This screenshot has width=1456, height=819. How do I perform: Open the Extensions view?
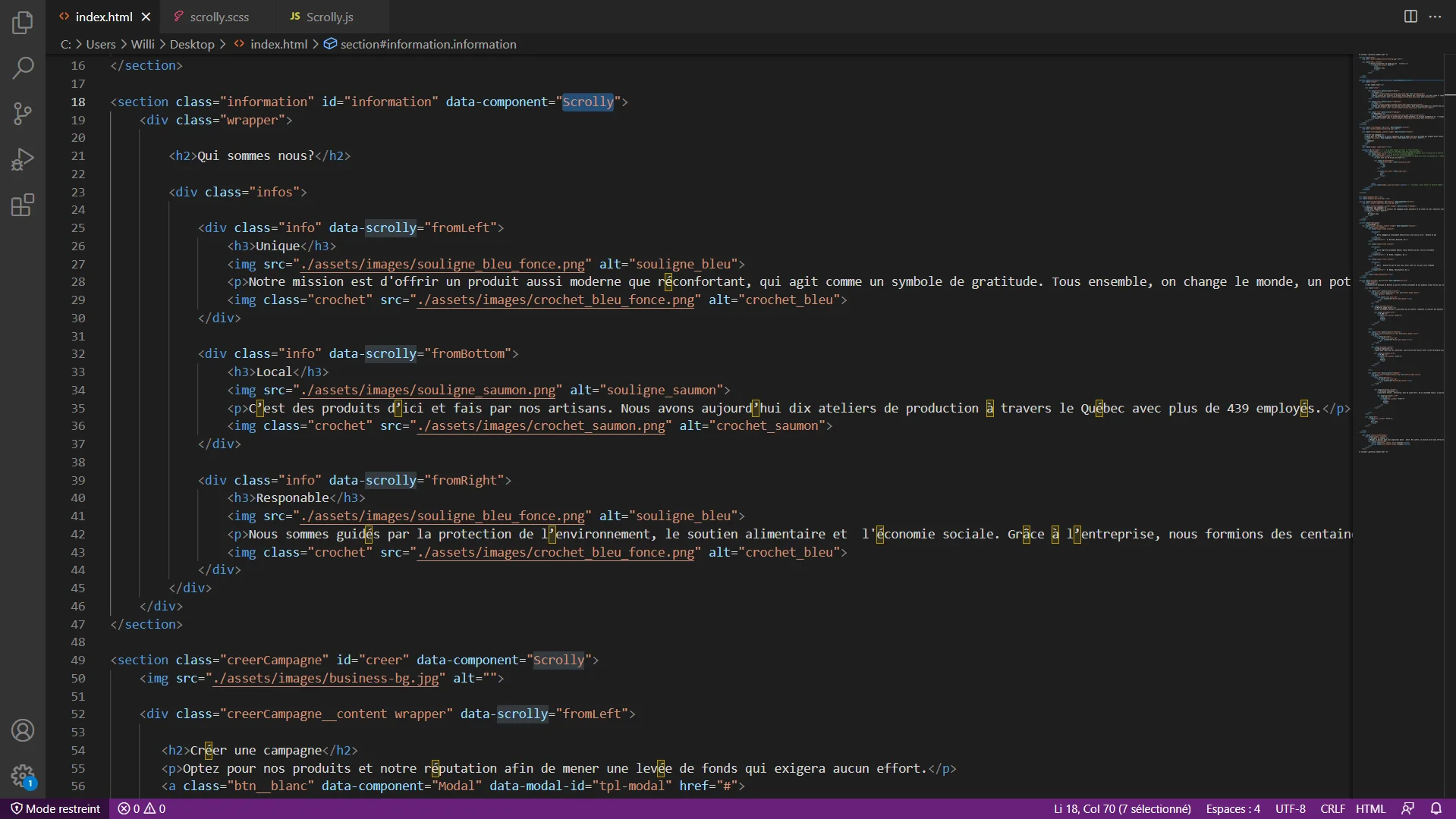click(x=23, y=205)
